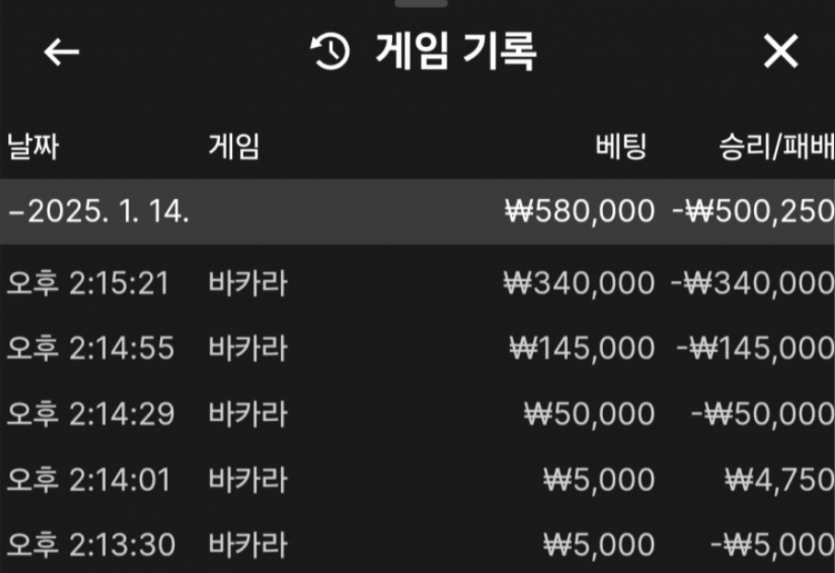This screenshot has width=835, height=573.
Task: Open the 오후 2:14:55 baccarat record
Action: pos(418,348)
